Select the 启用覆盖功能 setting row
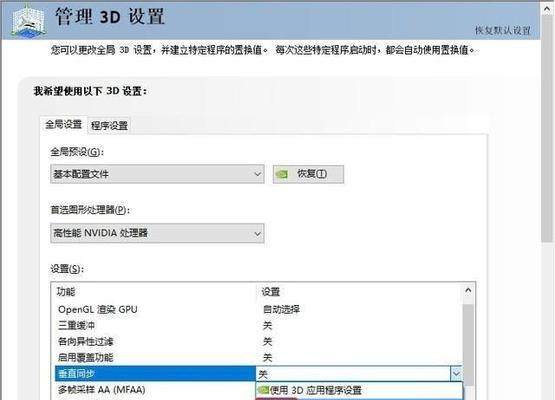 [258, 358]
